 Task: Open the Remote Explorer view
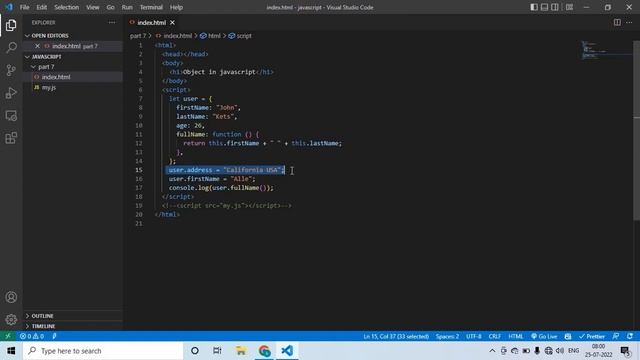click(x=11, y=116)
